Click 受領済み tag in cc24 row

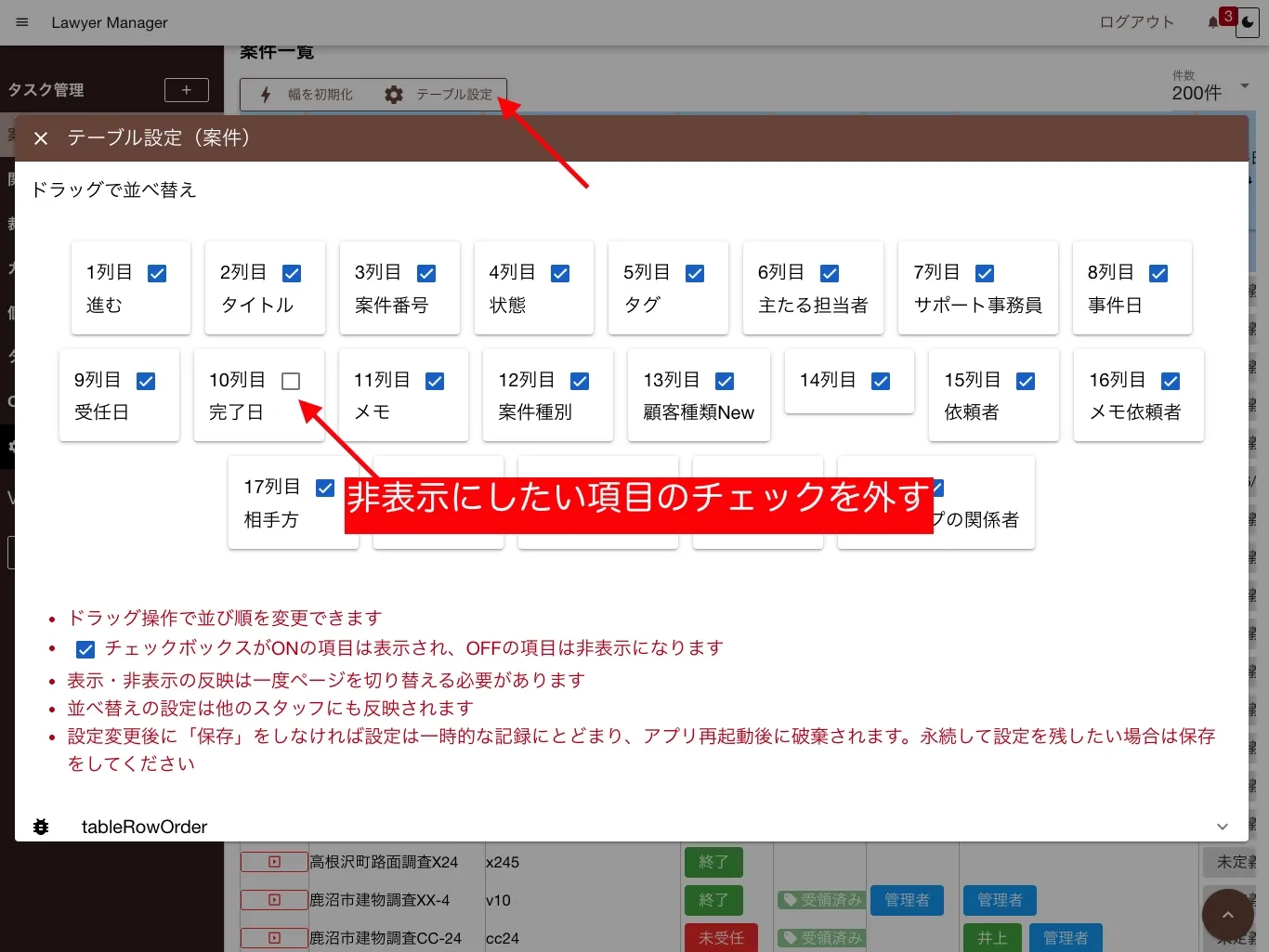[821, 938]
